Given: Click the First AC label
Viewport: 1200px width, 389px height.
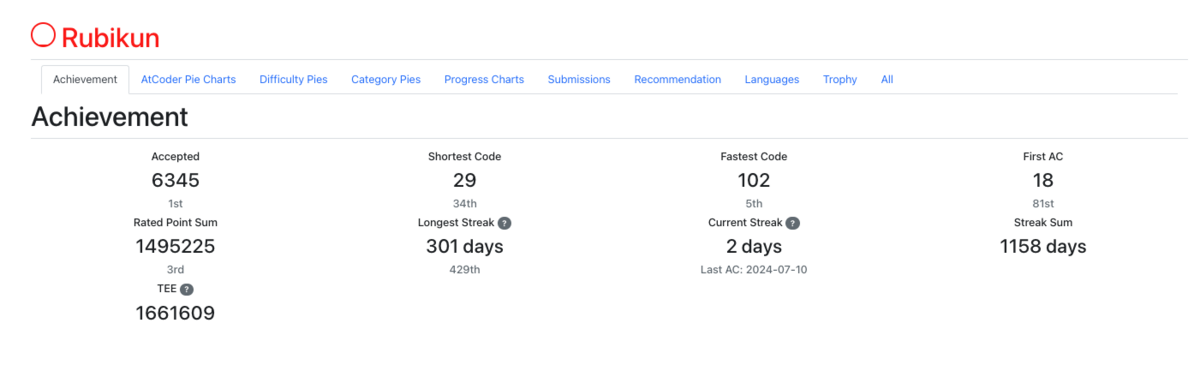Looking at the screenshot, I should tap(1043, 157).
